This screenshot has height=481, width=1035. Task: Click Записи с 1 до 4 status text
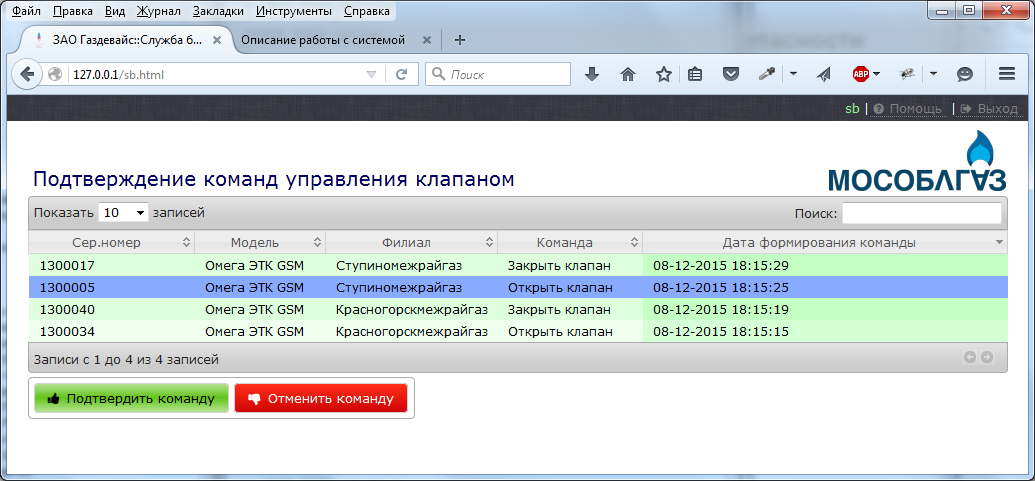coord(126,360)
